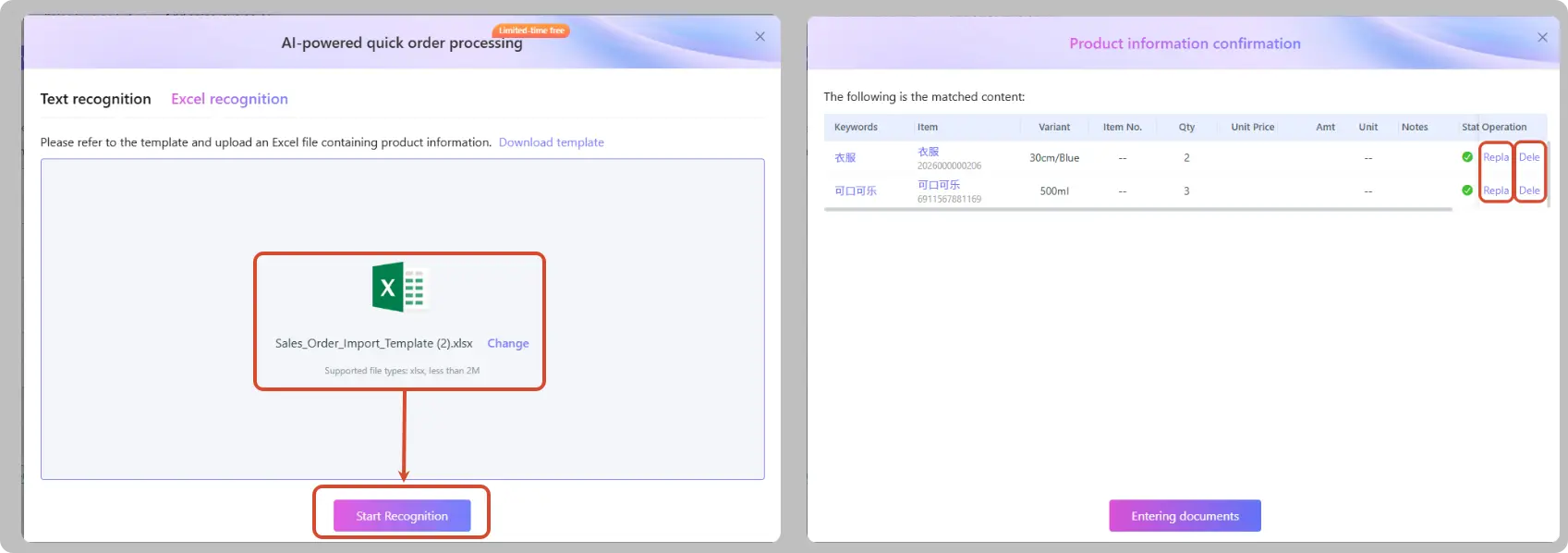Click the green Excel file icon
The width and height of the screenshot is (1568, 553).
click(400, 288)
